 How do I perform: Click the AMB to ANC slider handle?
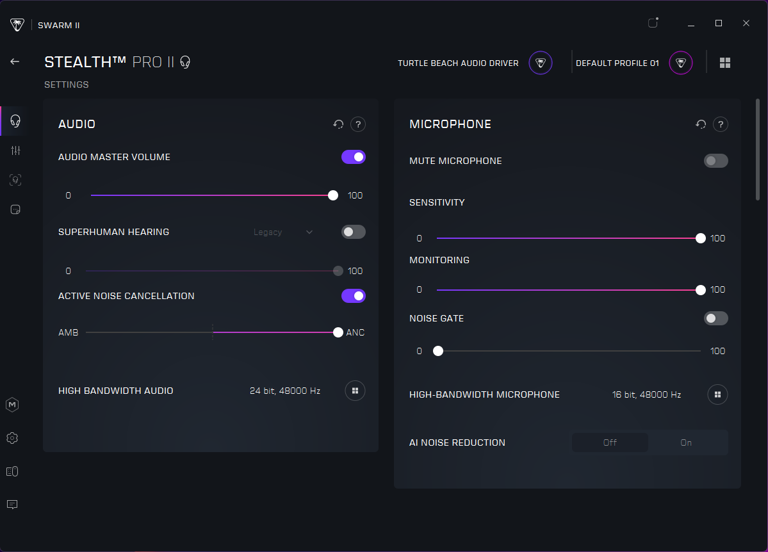338,333
